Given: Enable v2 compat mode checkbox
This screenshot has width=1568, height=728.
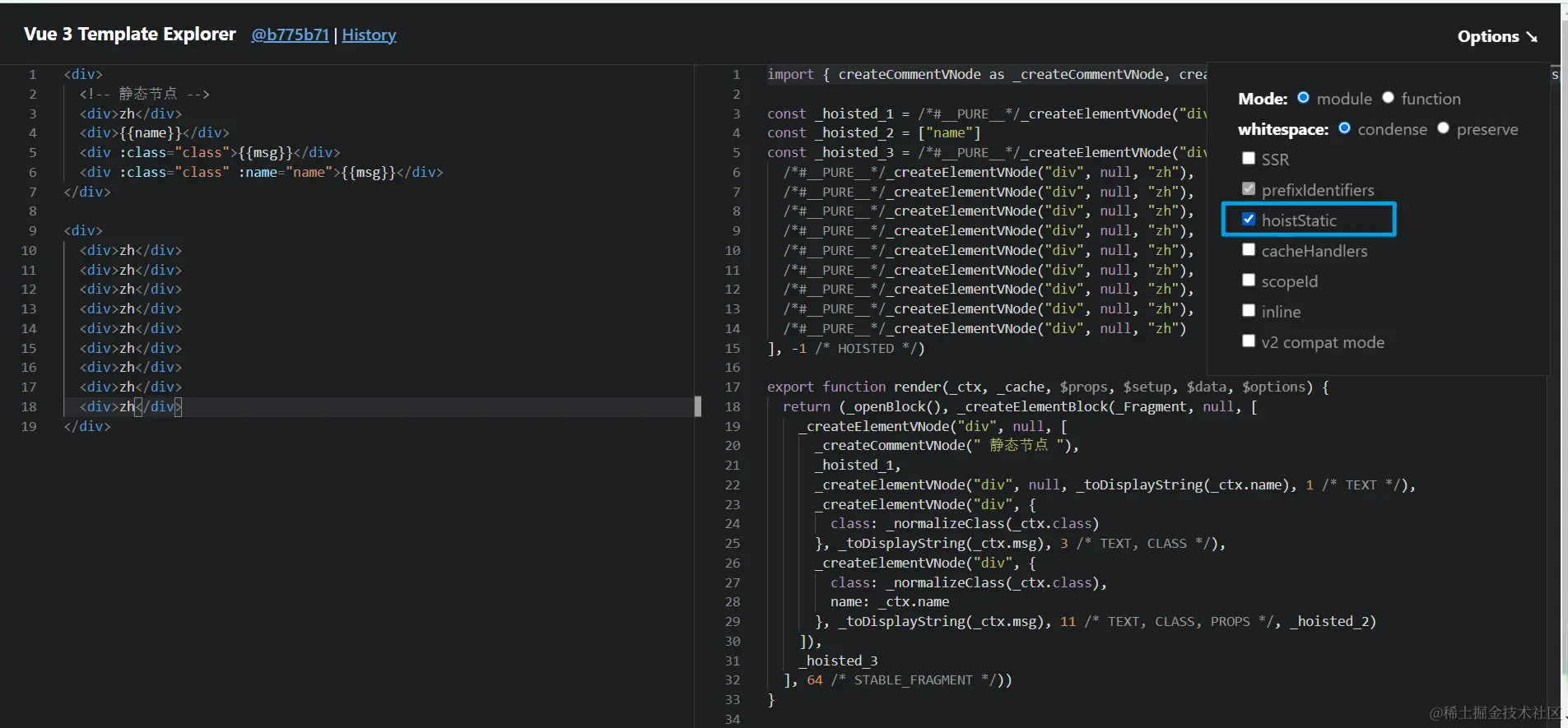Looking at the screenshot, I should pos(1249,341).
